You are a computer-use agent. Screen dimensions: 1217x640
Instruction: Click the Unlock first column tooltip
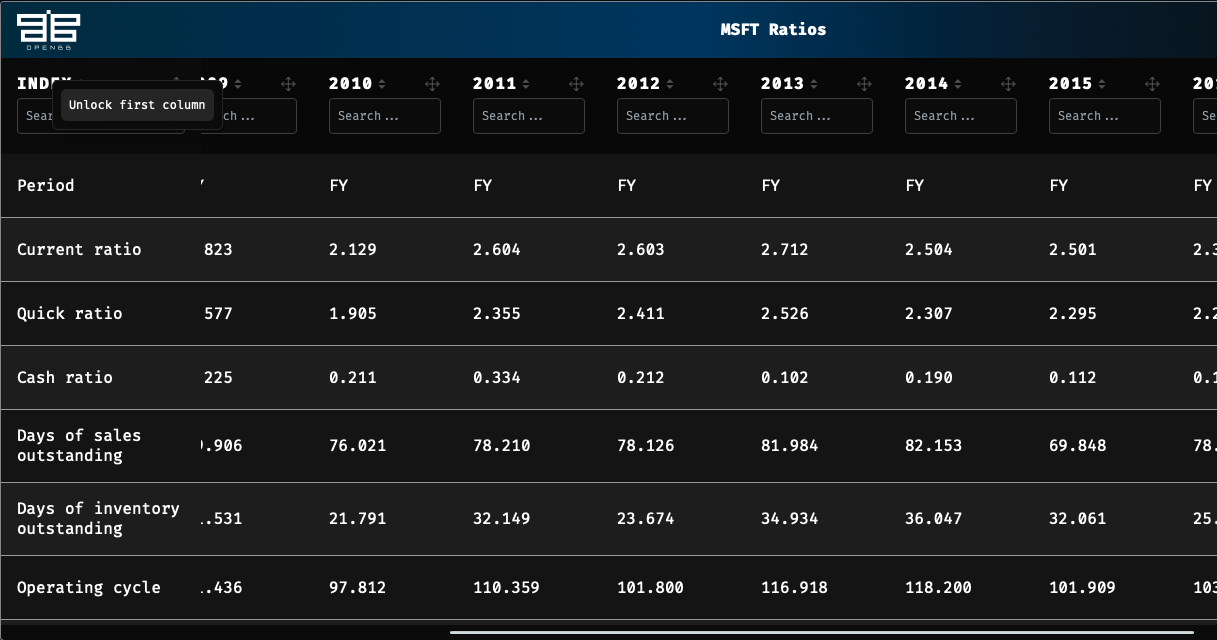click(137, 105)
